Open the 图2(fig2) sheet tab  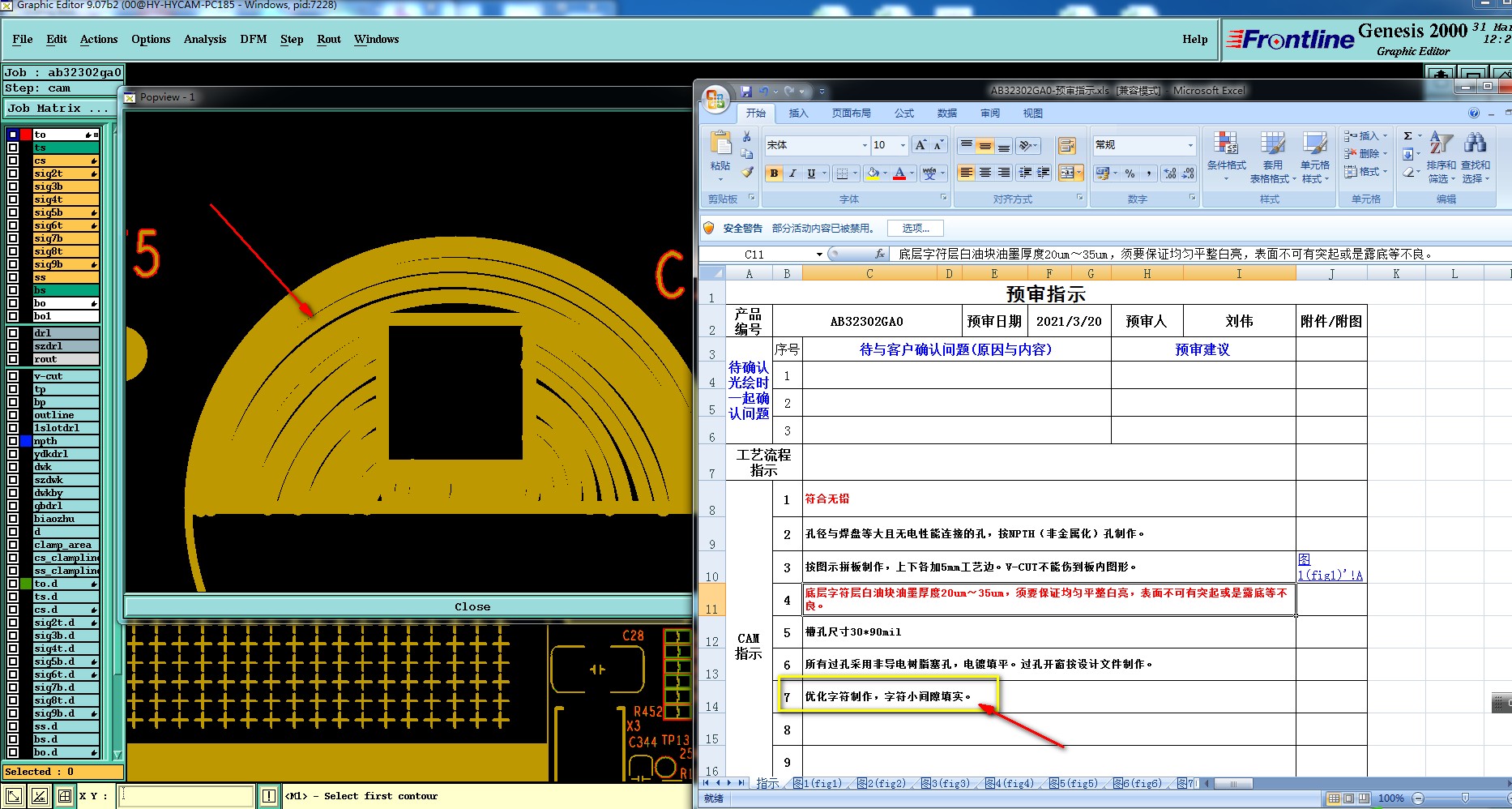pos(882,784)
